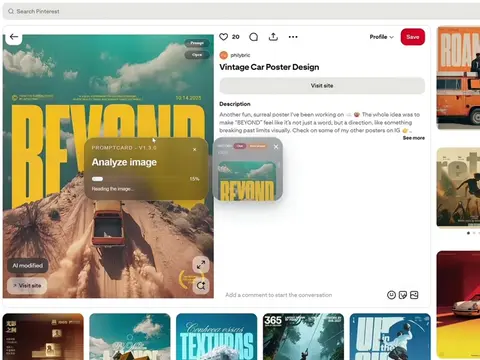Like the pin with the heart icon
This screenshot has height=360, width=480.
tap(224, 37)
